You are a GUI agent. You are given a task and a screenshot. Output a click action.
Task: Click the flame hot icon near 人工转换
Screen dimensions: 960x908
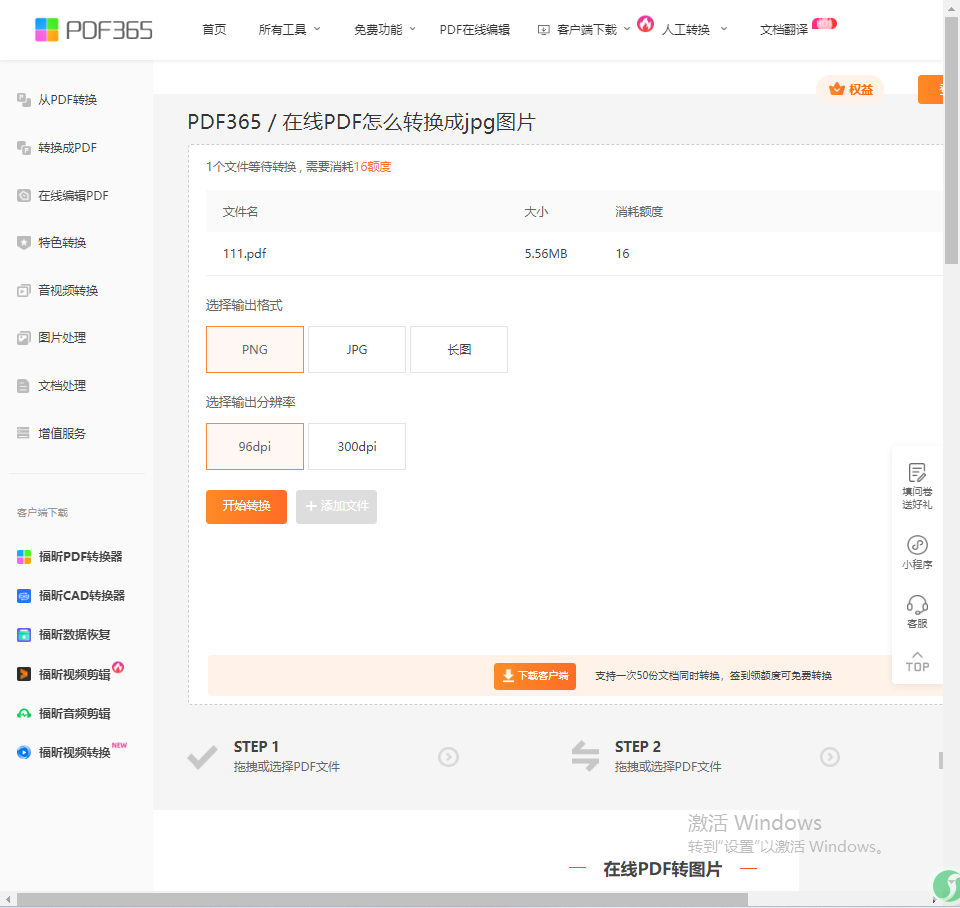645,24
